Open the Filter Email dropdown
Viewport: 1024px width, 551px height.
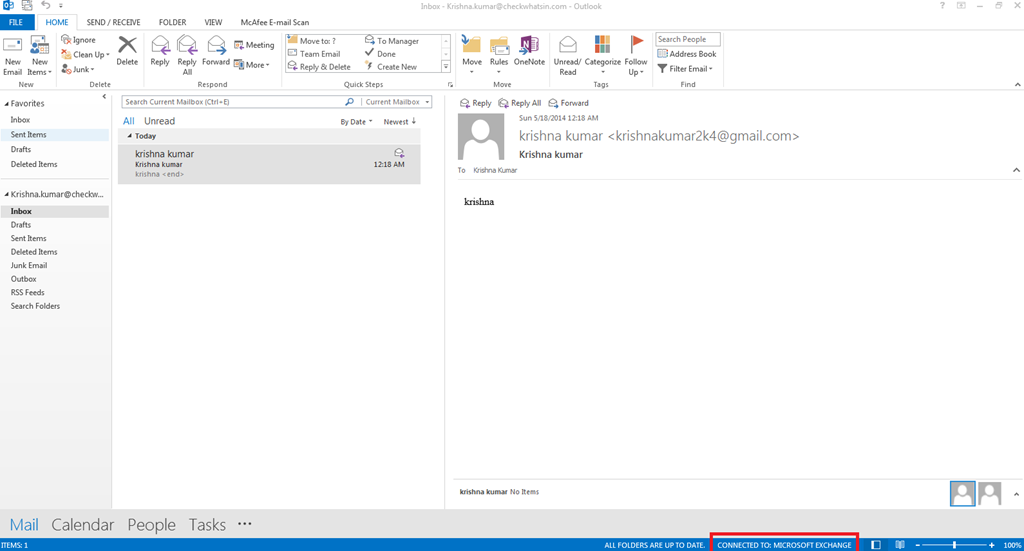pos(685,69)
